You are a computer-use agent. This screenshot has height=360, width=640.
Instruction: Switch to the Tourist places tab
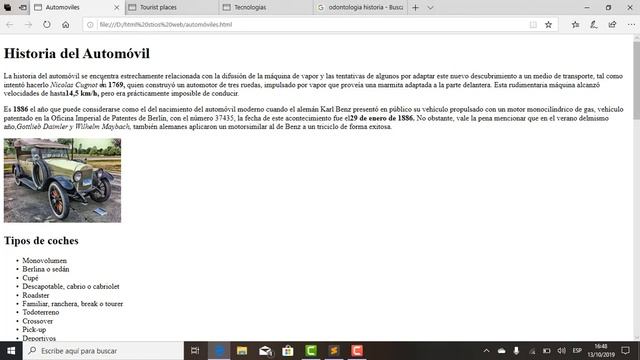pyautogui.click(x=171, y=7)
